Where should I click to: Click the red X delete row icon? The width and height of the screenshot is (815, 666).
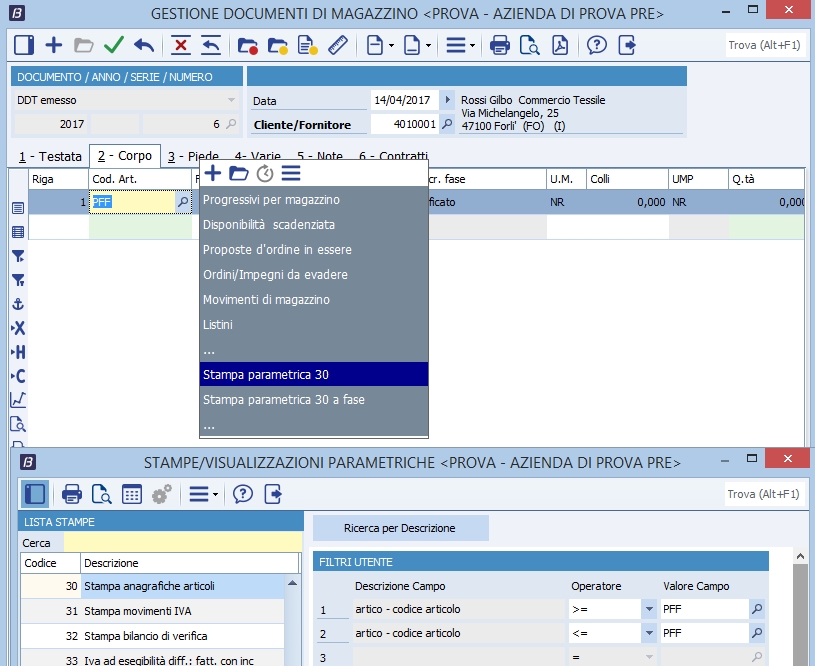tap(180, 45)
